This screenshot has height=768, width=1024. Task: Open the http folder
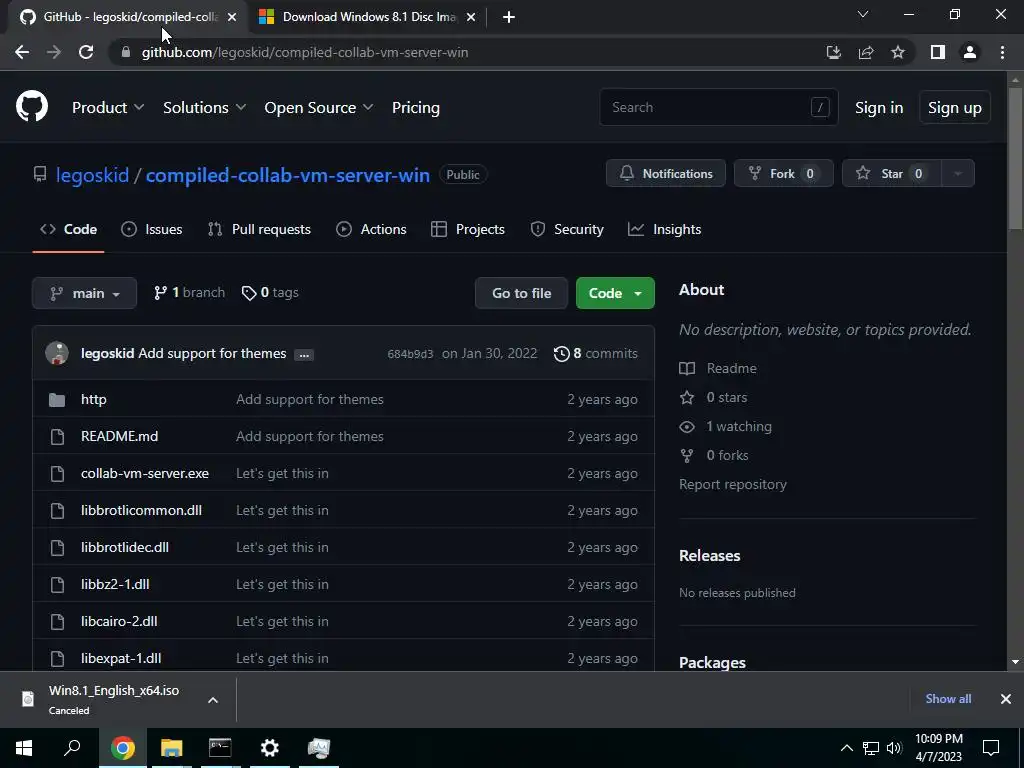point(93,399)
